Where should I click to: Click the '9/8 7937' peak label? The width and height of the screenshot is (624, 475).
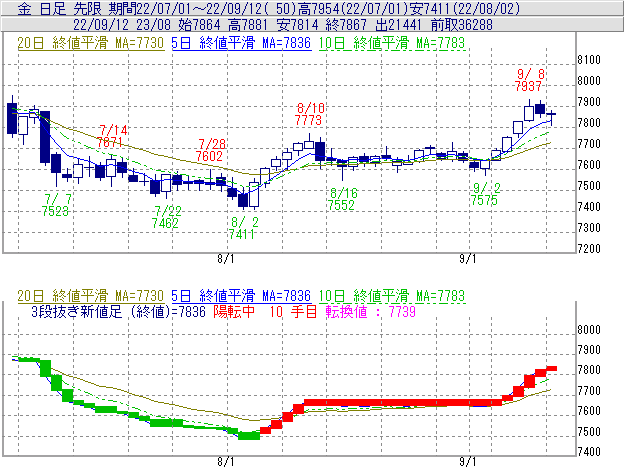529,80
